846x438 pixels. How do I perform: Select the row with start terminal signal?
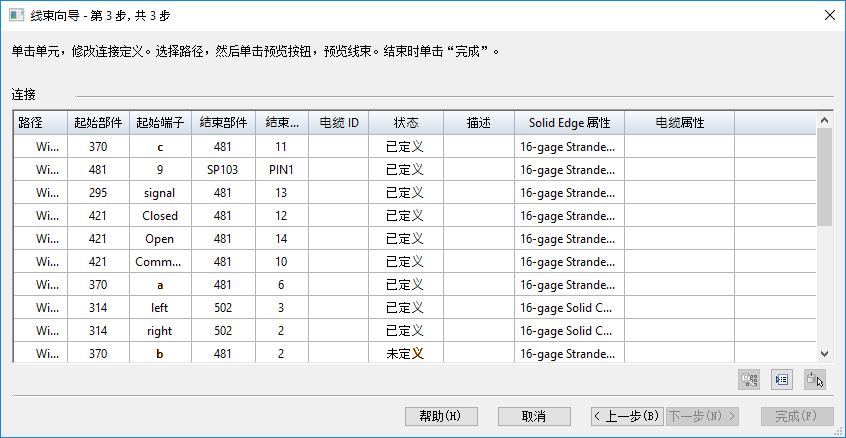159,192
